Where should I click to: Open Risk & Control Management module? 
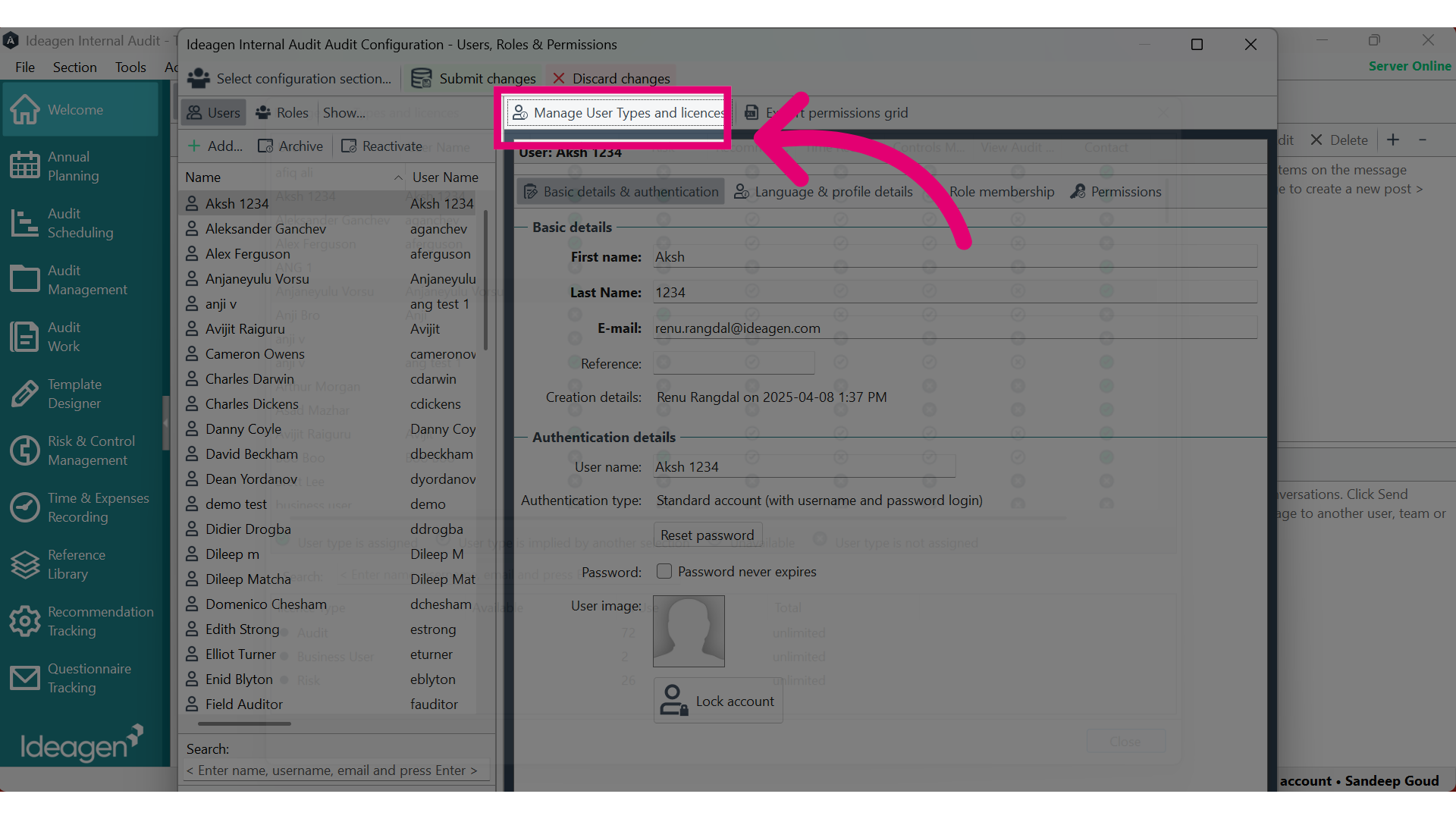coord(80,450)
